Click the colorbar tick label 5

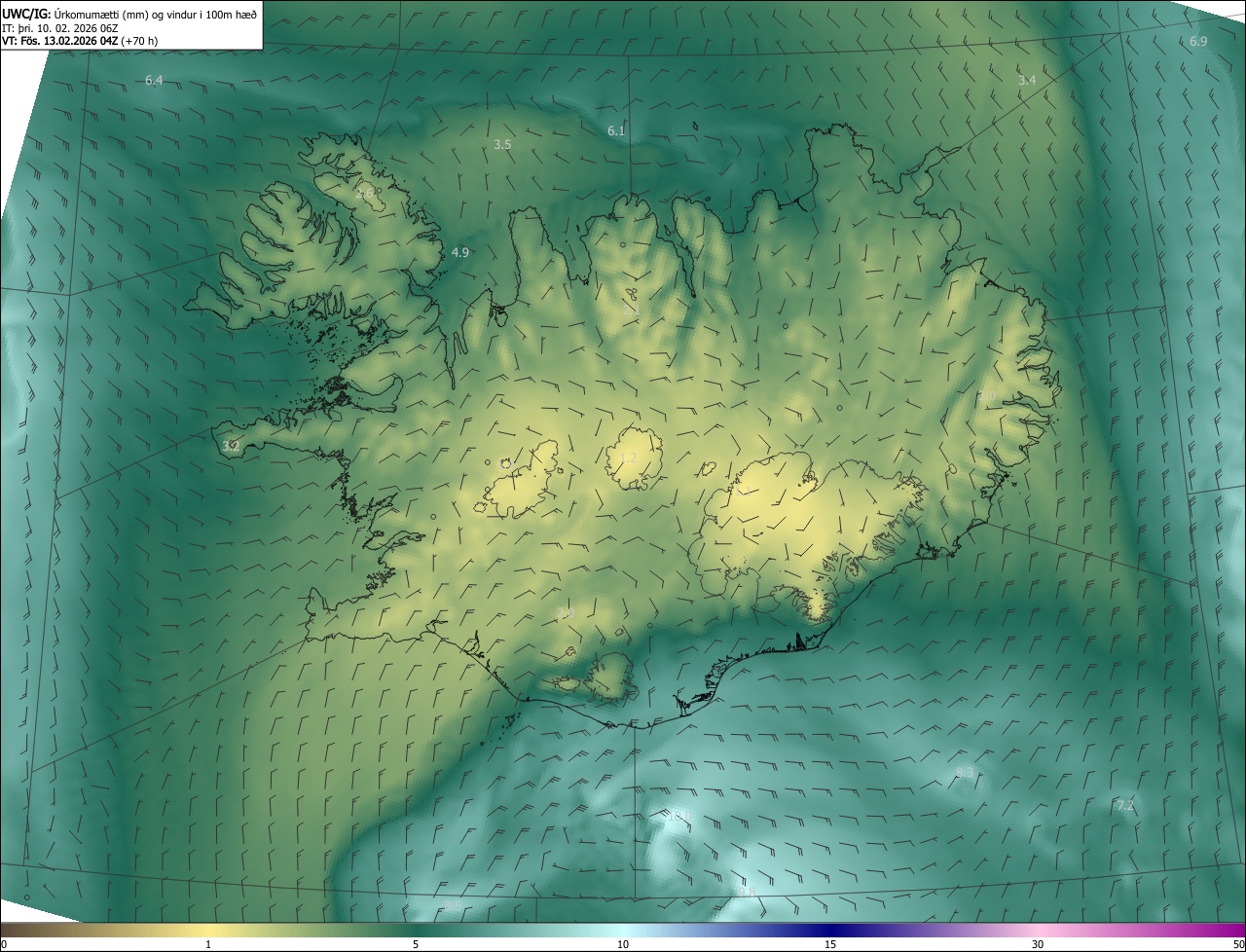coord(416,944)
